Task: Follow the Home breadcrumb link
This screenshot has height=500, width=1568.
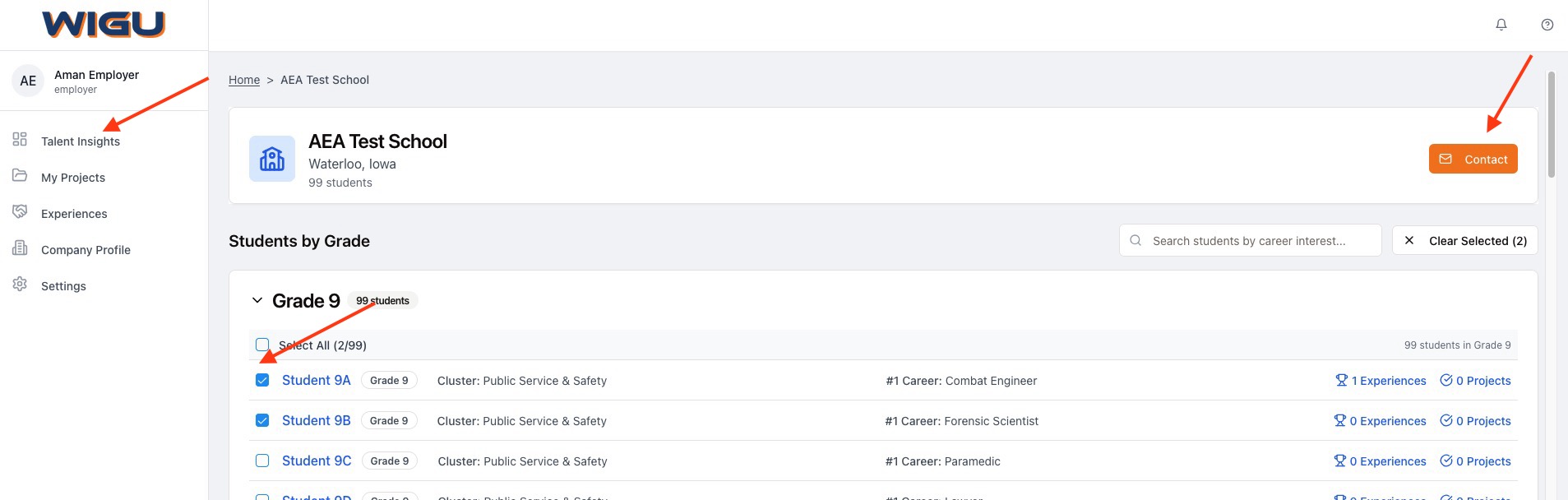Action: click(244, 80)
